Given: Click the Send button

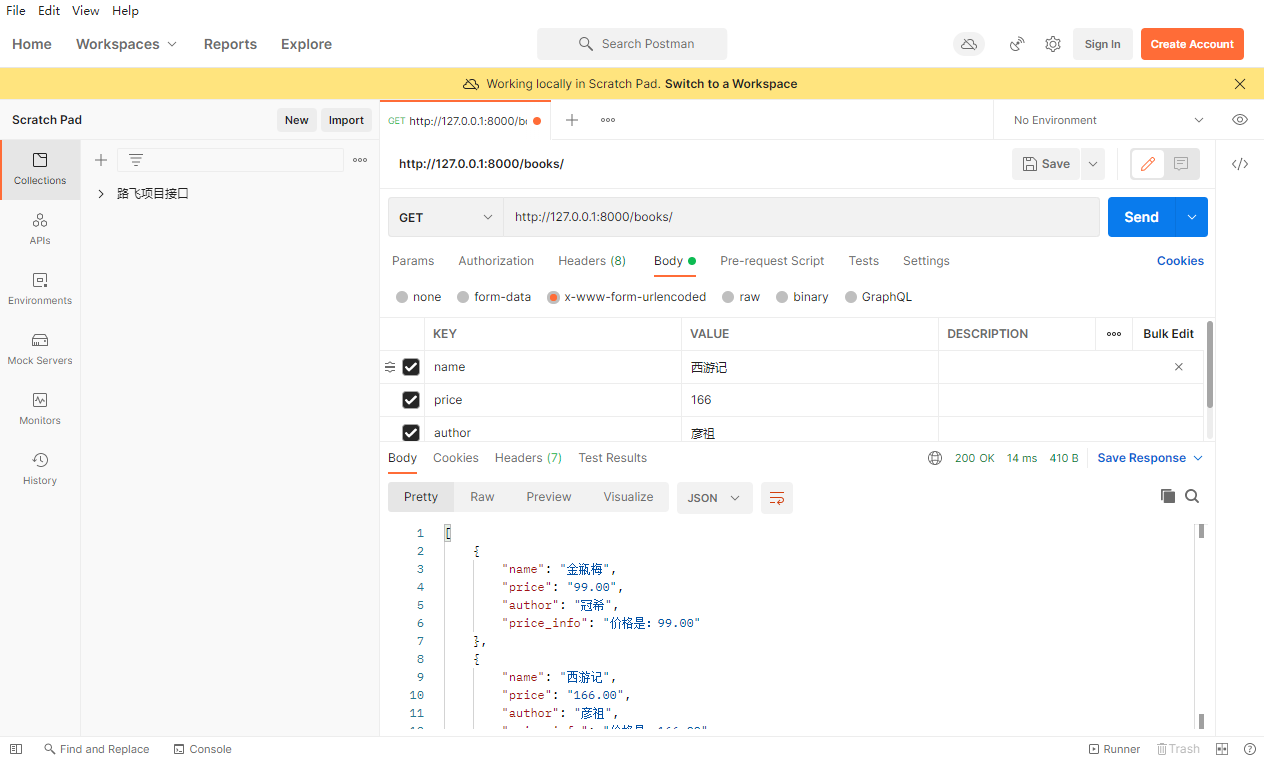Looking at the screenshot, I should (1141, 217).
